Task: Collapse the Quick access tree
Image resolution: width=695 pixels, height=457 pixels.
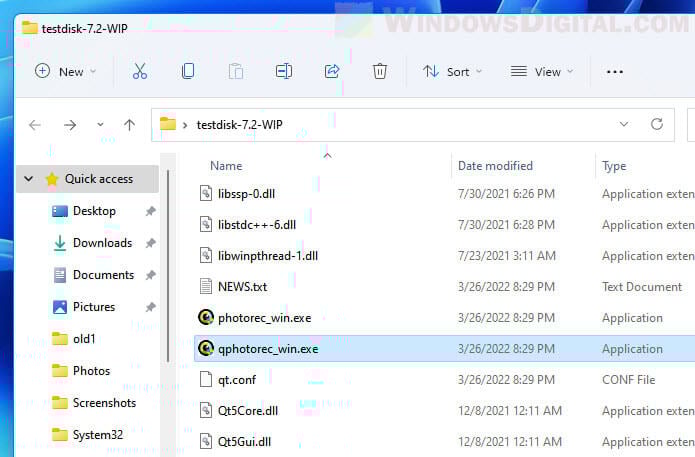Action: point(29,179)
